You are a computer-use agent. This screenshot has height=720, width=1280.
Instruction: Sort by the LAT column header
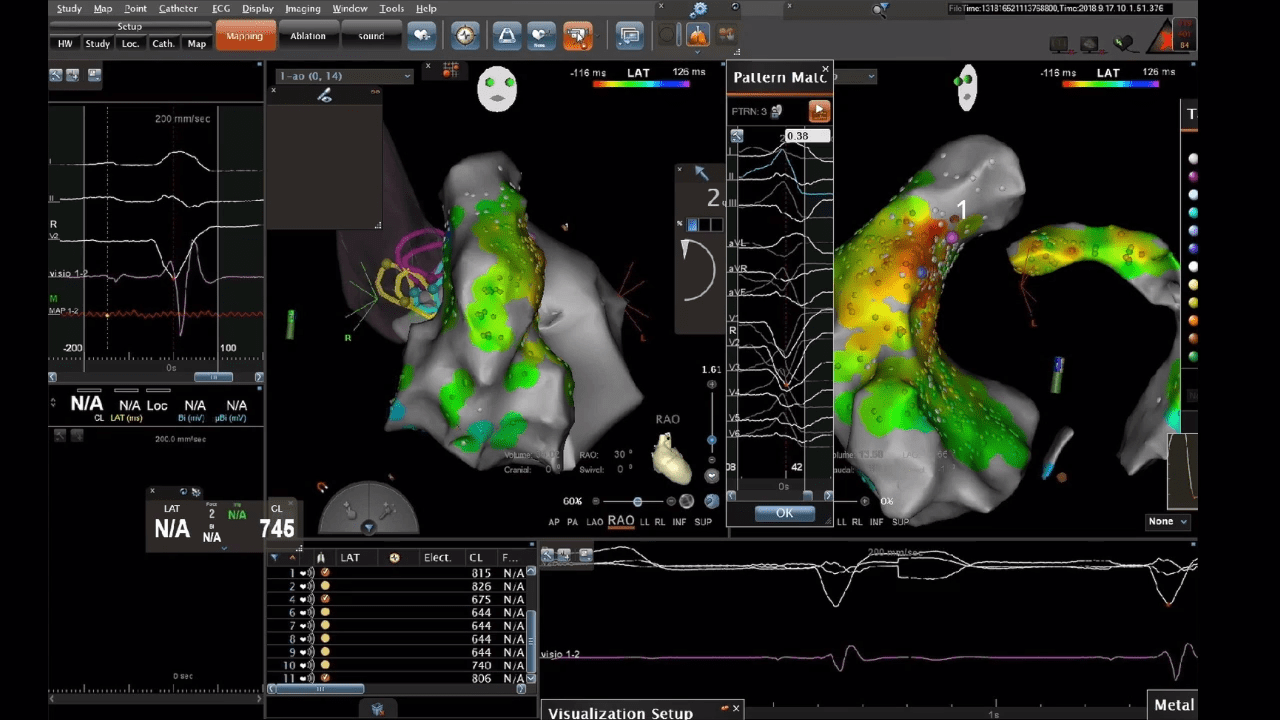[350, 558]
